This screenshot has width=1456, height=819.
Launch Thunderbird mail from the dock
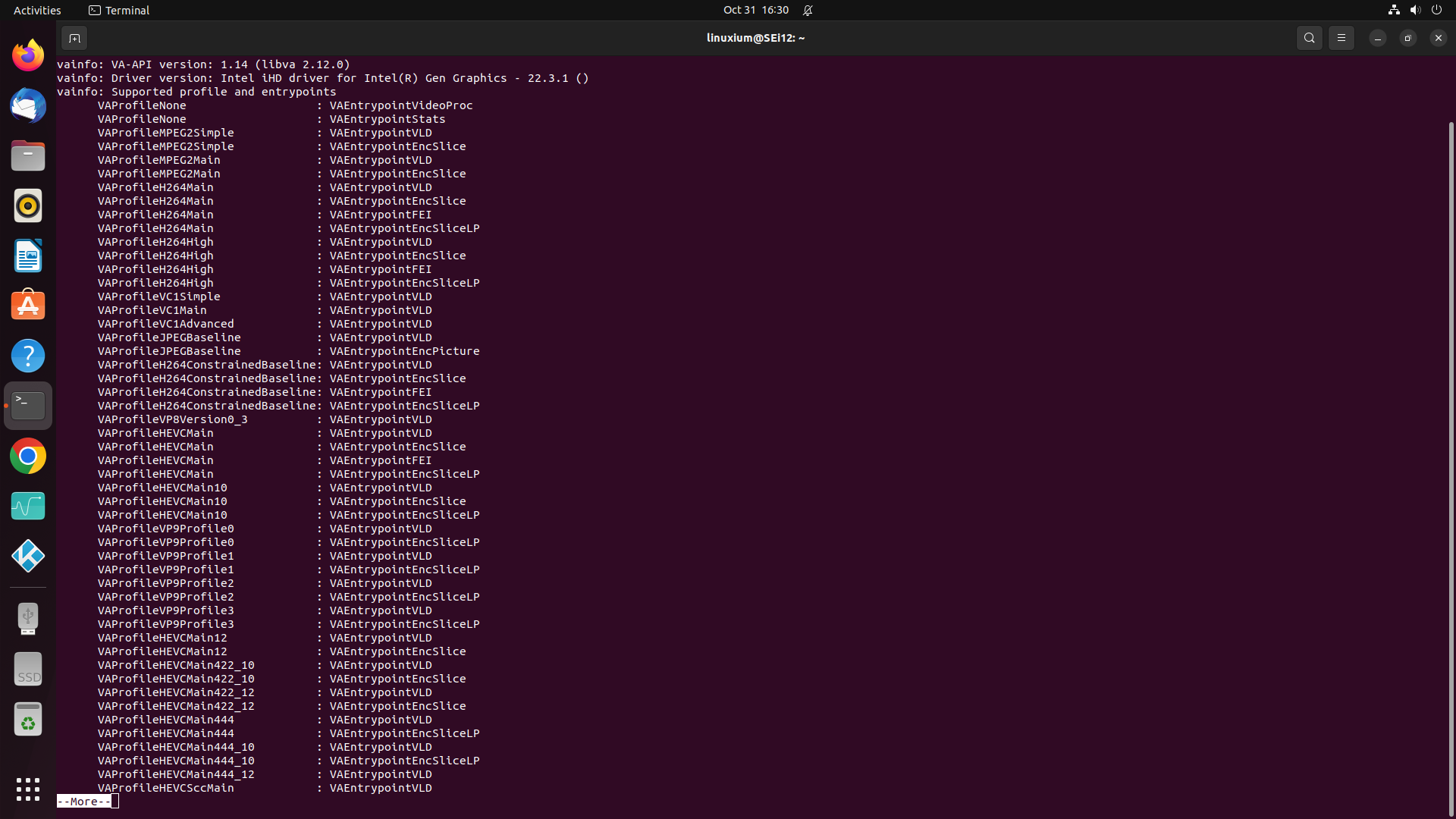point(28,105)
